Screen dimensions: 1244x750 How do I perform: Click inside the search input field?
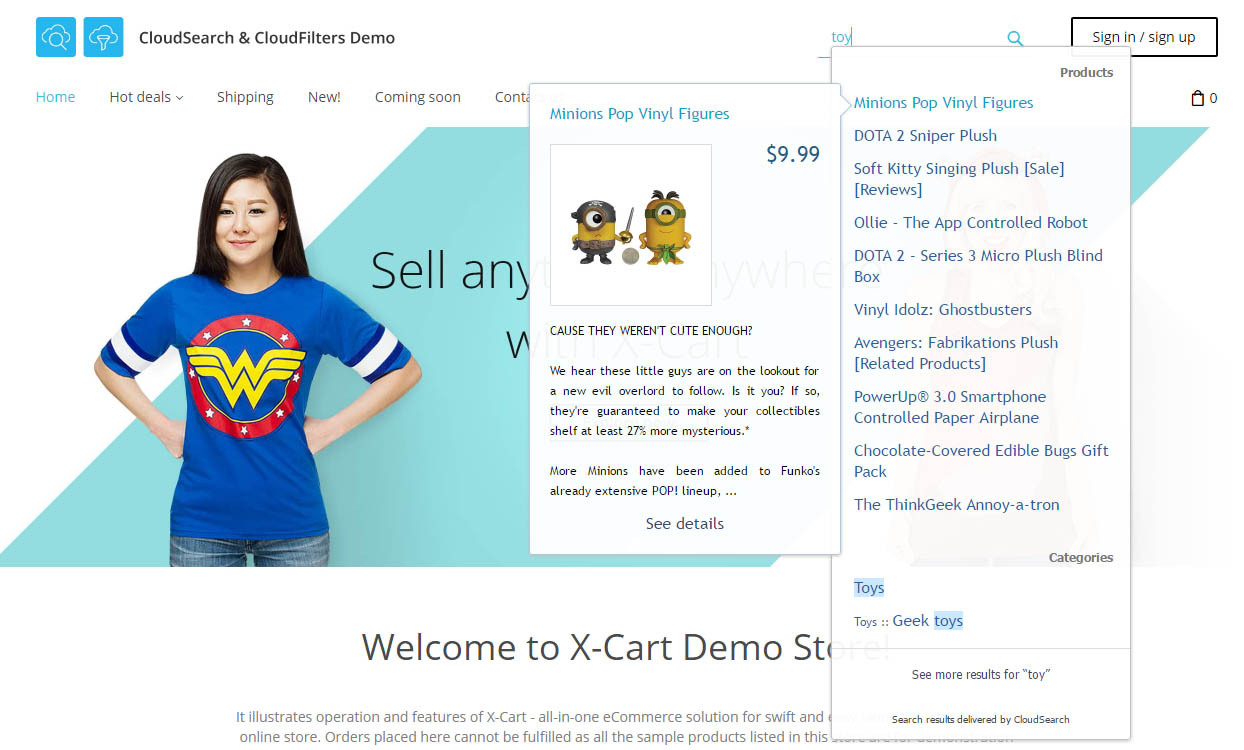(910, 36)
